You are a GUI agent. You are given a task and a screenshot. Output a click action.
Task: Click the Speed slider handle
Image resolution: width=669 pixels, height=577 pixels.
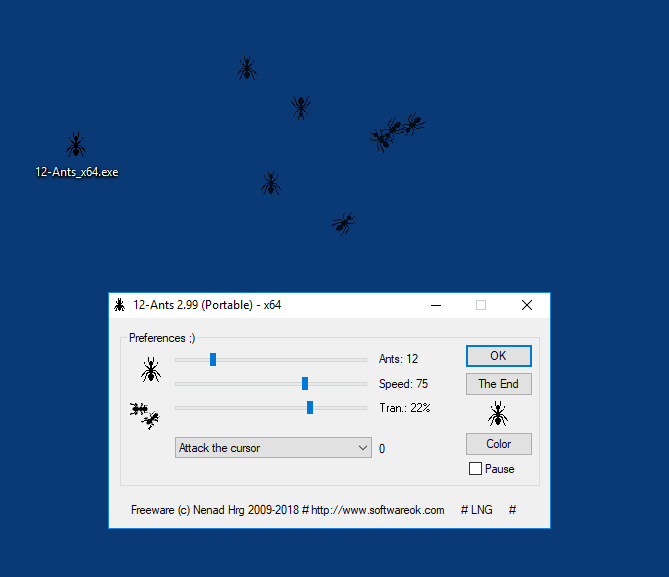[x=305, y=383]
